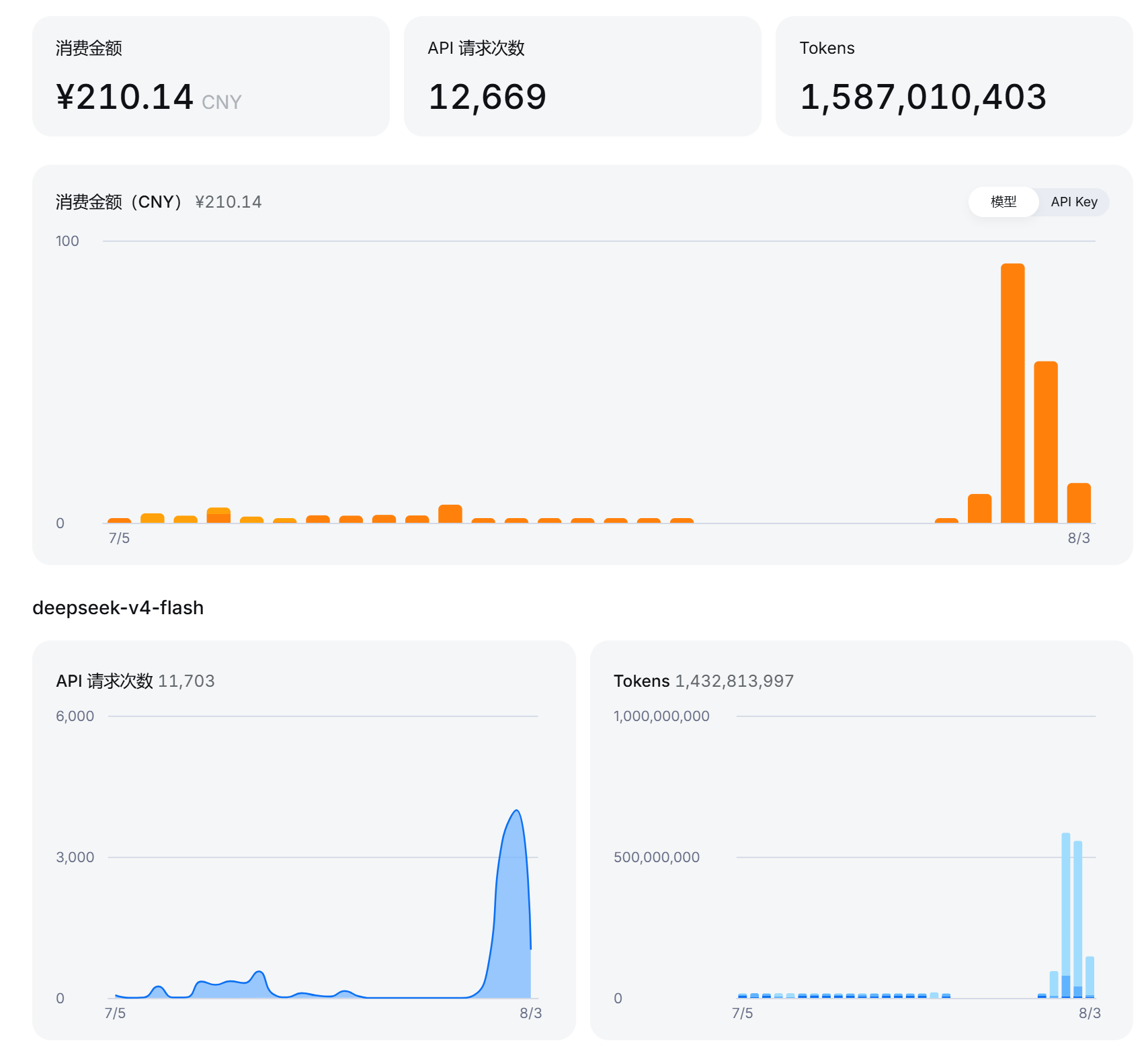
Task: Click the deepseek-v4-flash model heading
Action: 118,607
